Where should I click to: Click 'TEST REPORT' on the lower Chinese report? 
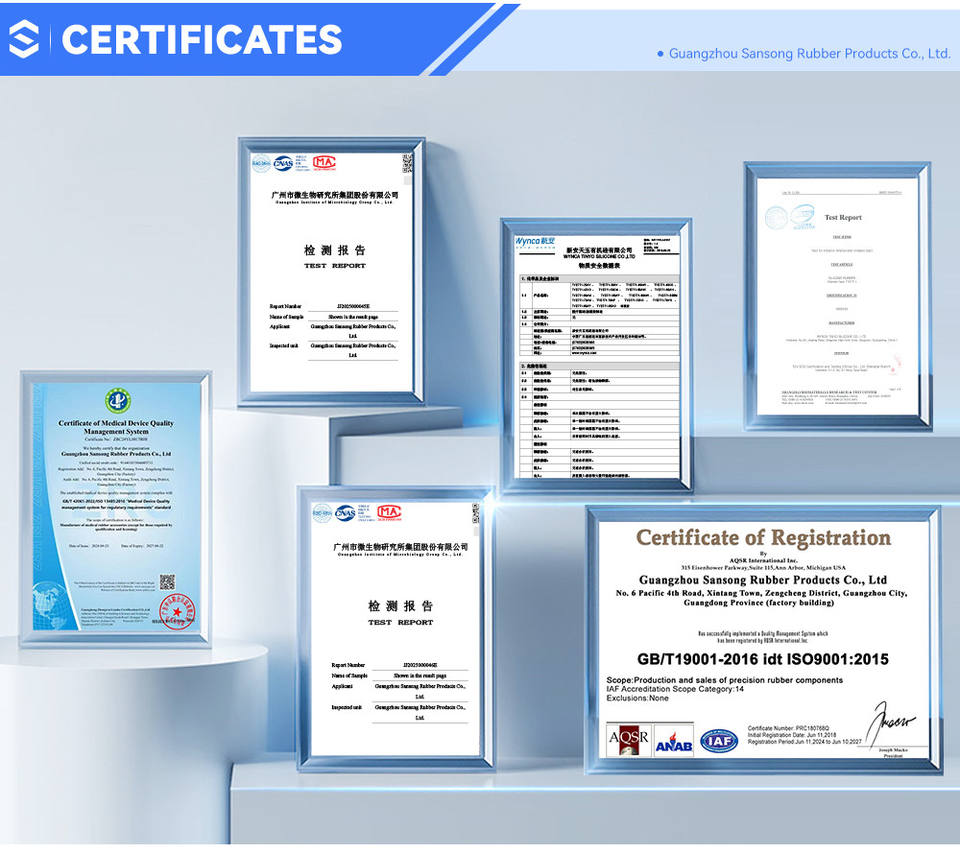point(400,622)
